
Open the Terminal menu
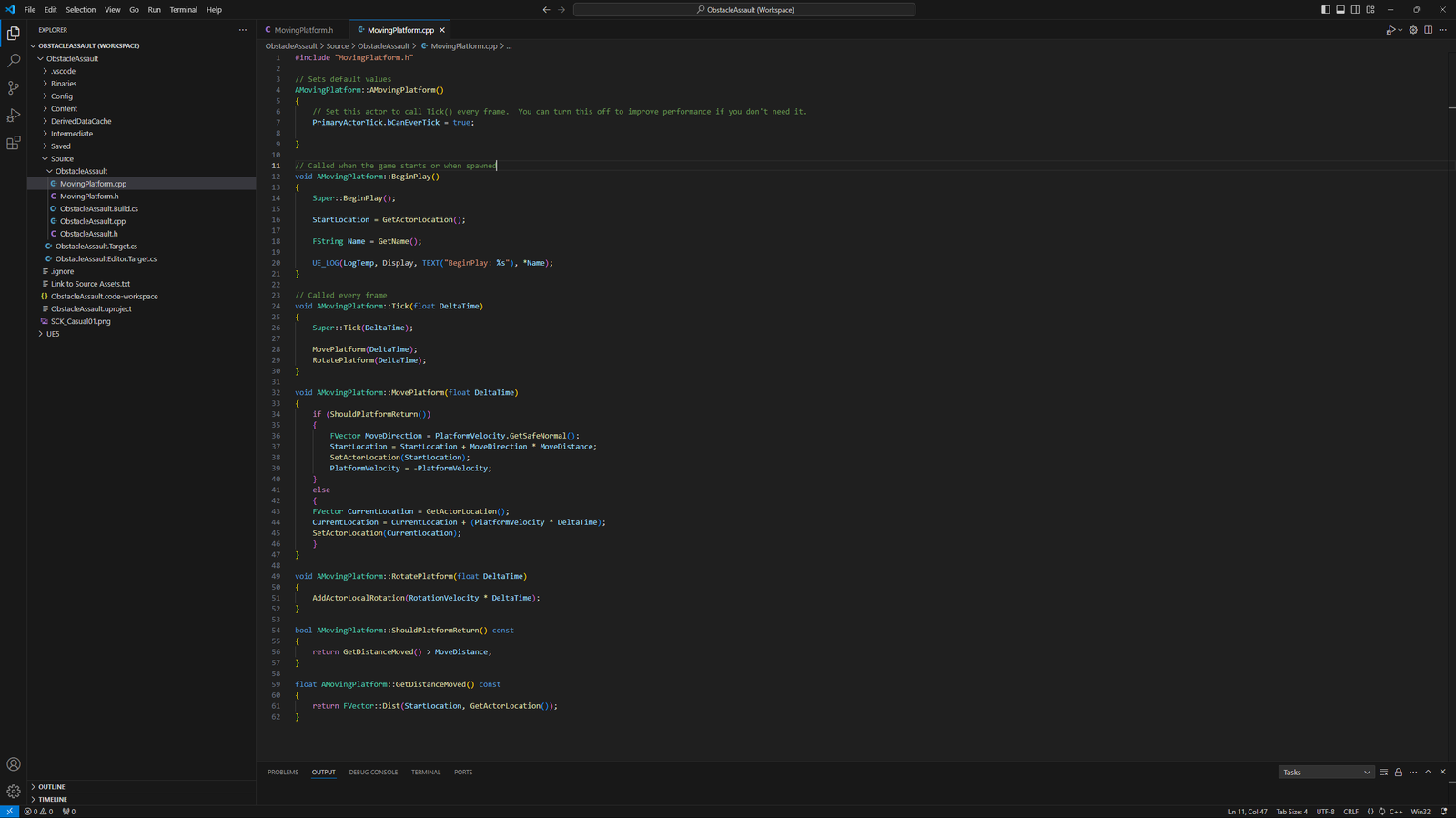[x=183, y=10]
